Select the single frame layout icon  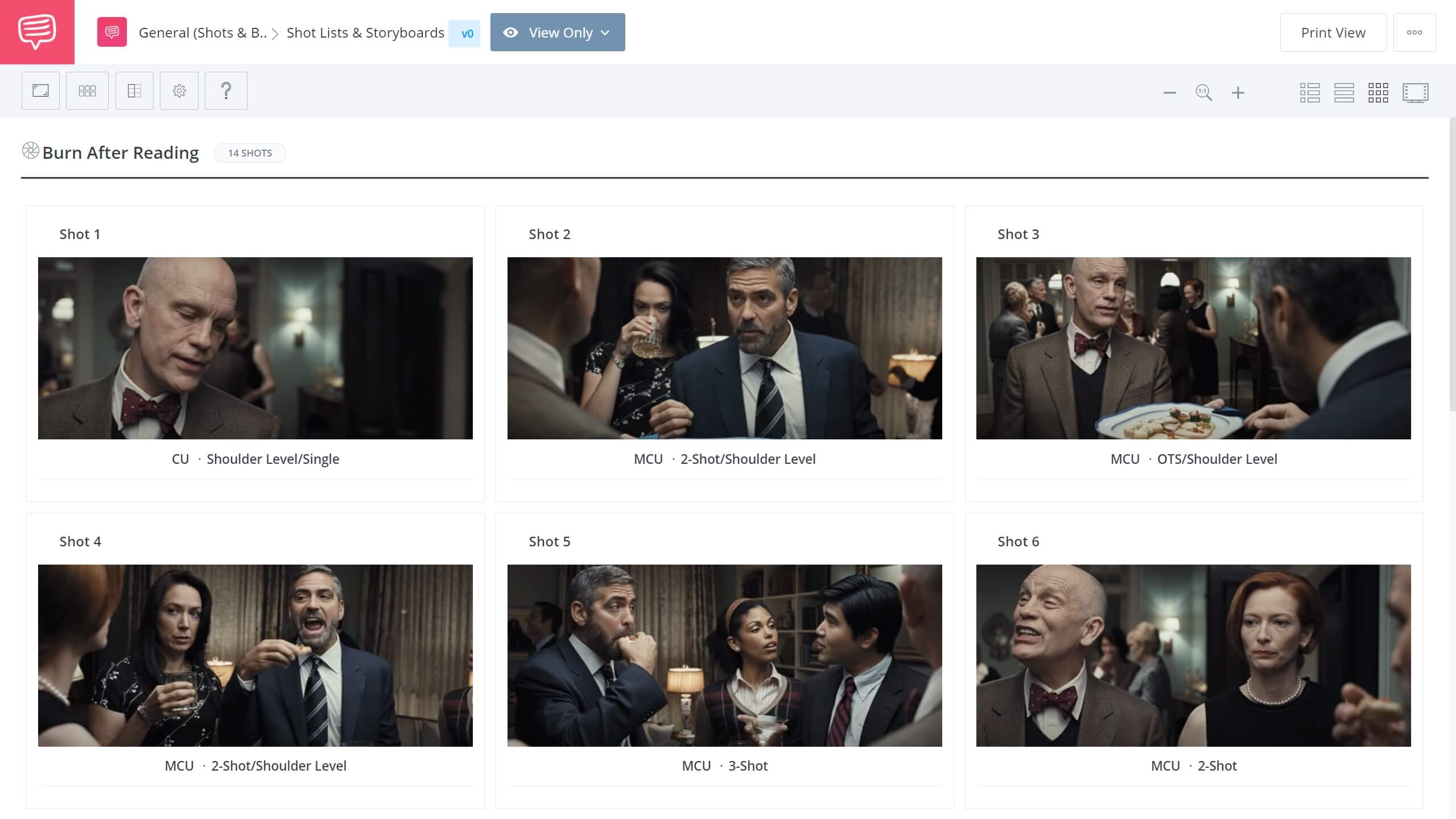coord(40,90)
